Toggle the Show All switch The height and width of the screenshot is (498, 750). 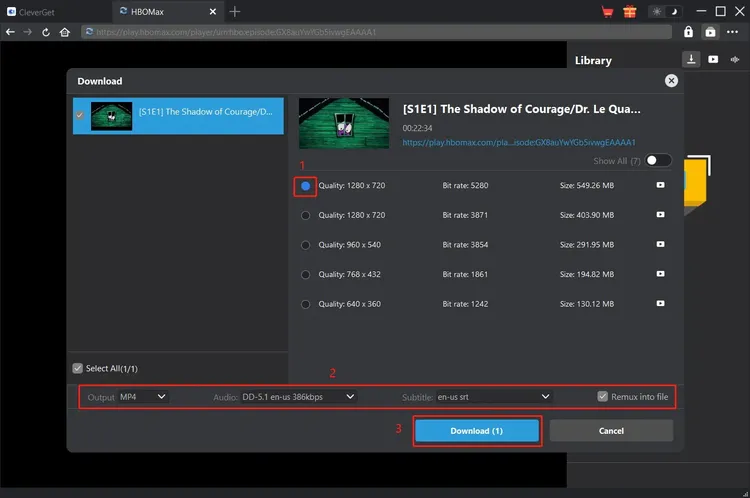point(658,160)
